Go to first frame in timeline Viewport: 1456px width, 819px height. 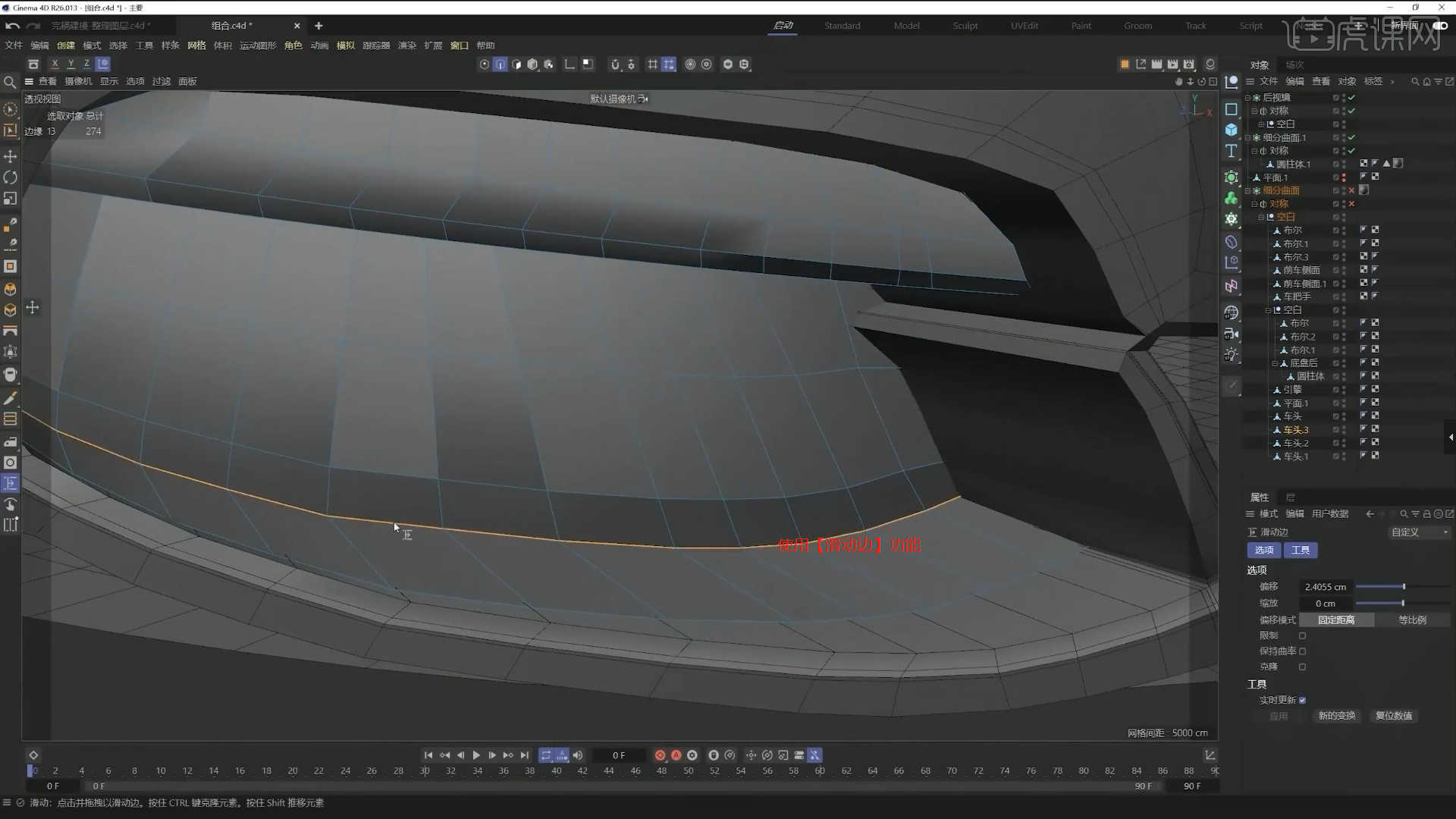pyautogui.click(x=428, y=755)
